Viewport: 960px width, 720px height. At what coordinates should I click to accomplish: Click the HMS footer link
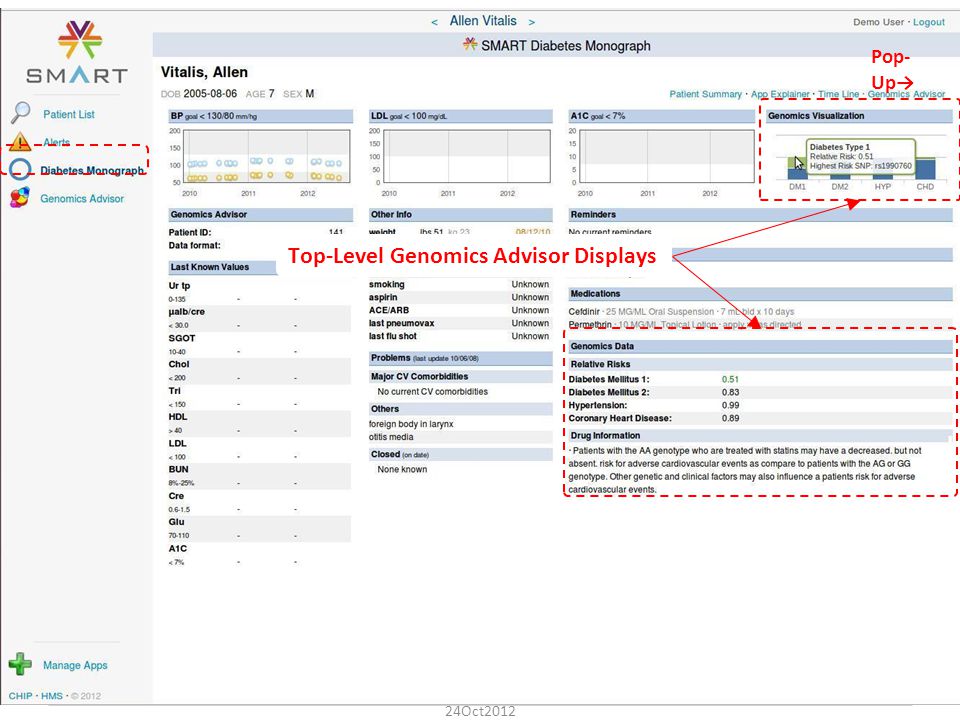[x=52, y=696]
